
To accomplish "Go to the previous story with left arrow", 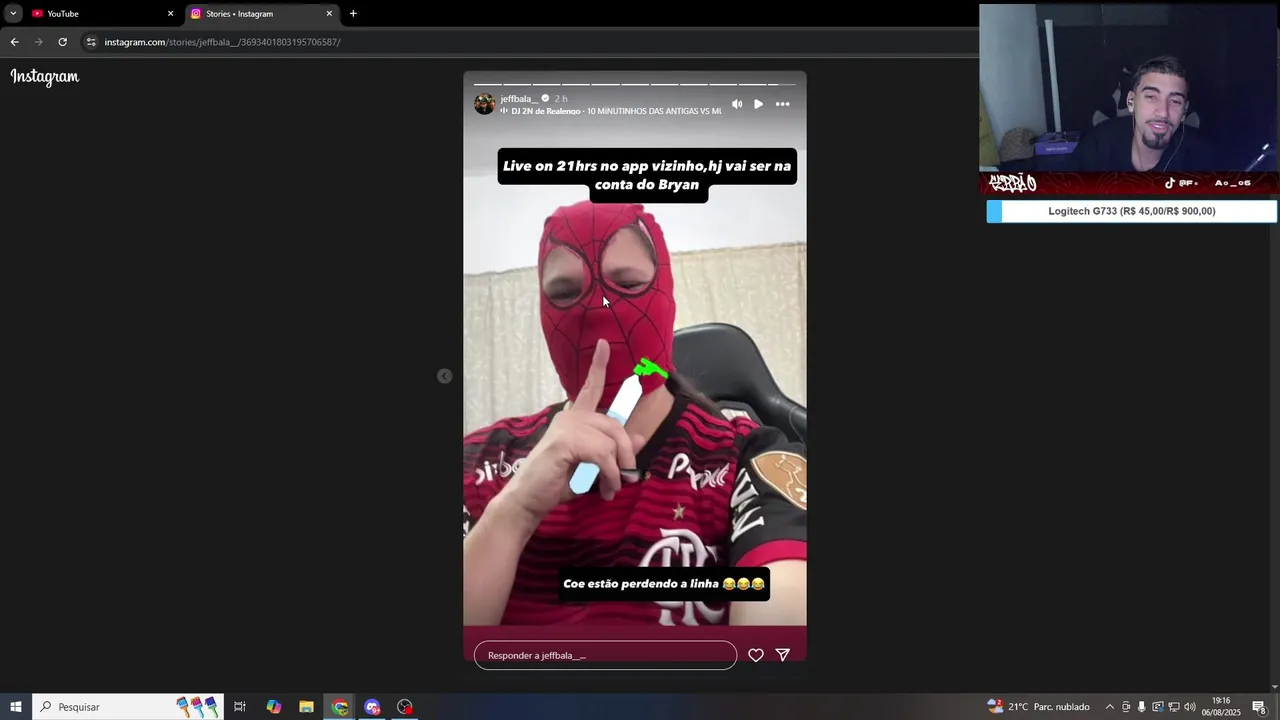I will coord(445,376).
